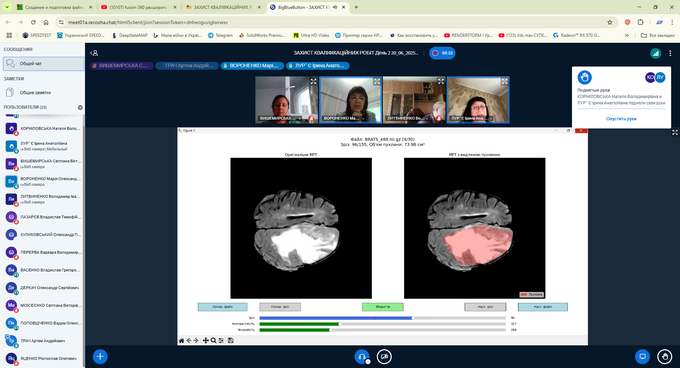Click the blue plus actions button
This screenshot has height=368, width=680.
(100, 356)
